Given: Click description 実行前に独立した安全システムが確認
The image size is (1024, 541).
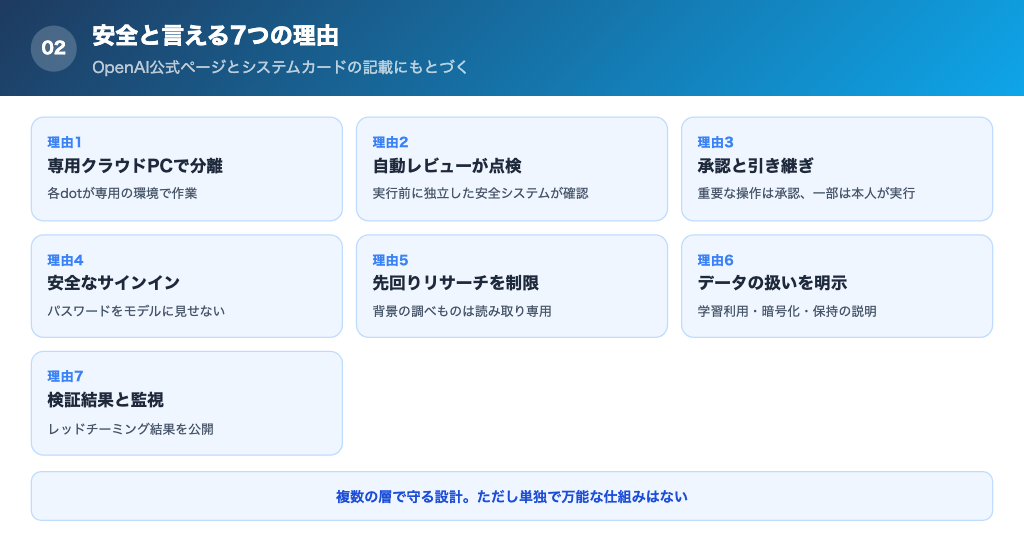Looking at the screenshot, I should click(x=480, y=193).
